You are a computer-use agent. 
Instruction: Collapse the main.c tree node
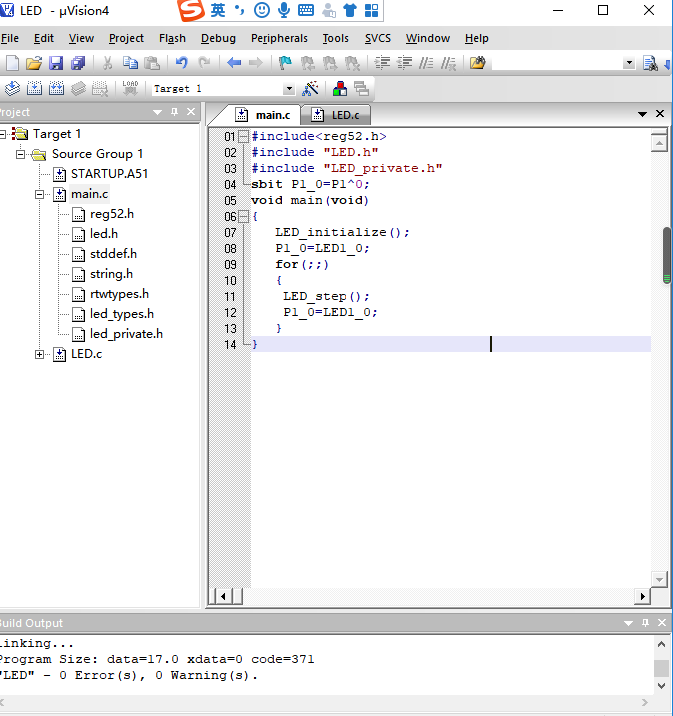40,195
